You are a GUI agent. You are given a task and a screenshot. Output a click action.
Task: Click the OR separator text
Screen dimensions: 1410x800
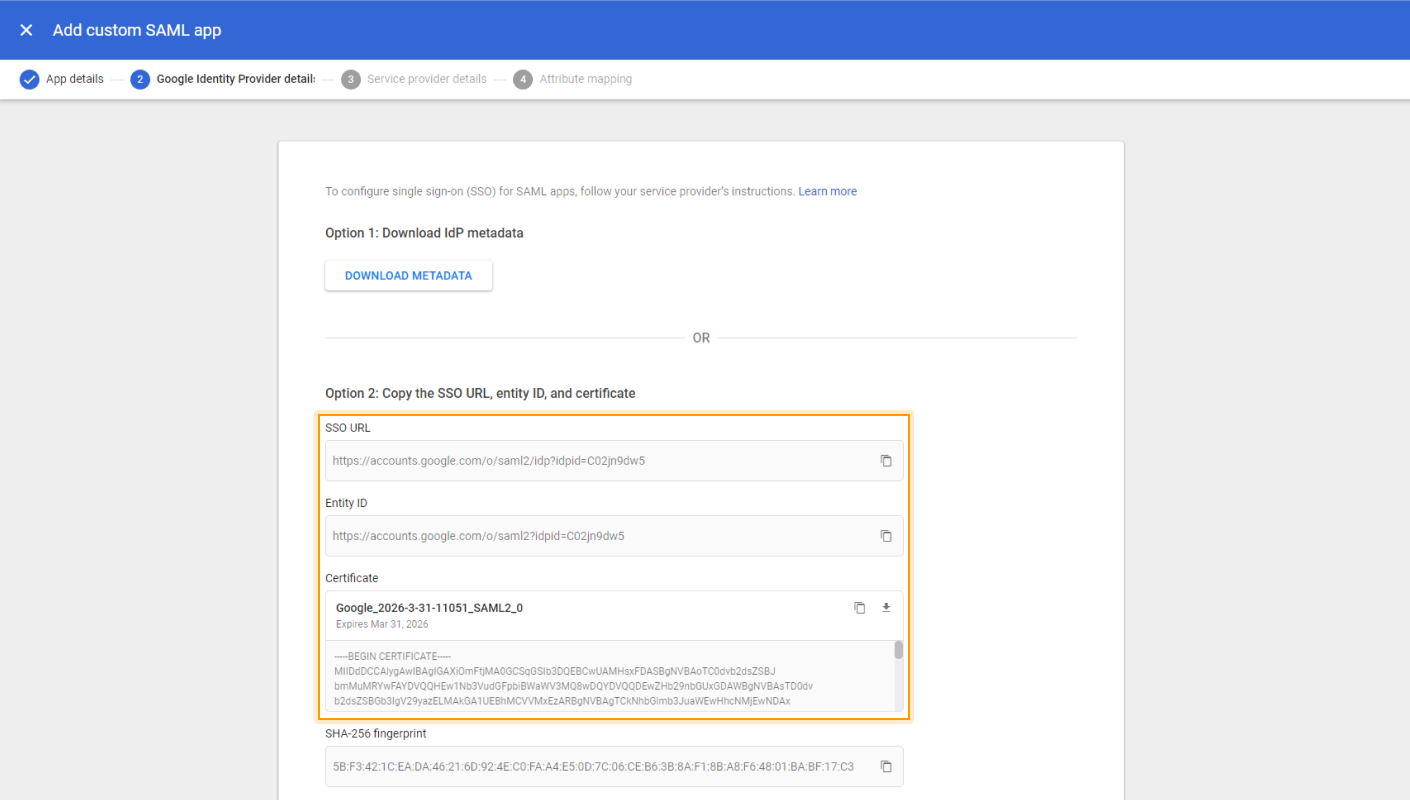click(701, 338)
